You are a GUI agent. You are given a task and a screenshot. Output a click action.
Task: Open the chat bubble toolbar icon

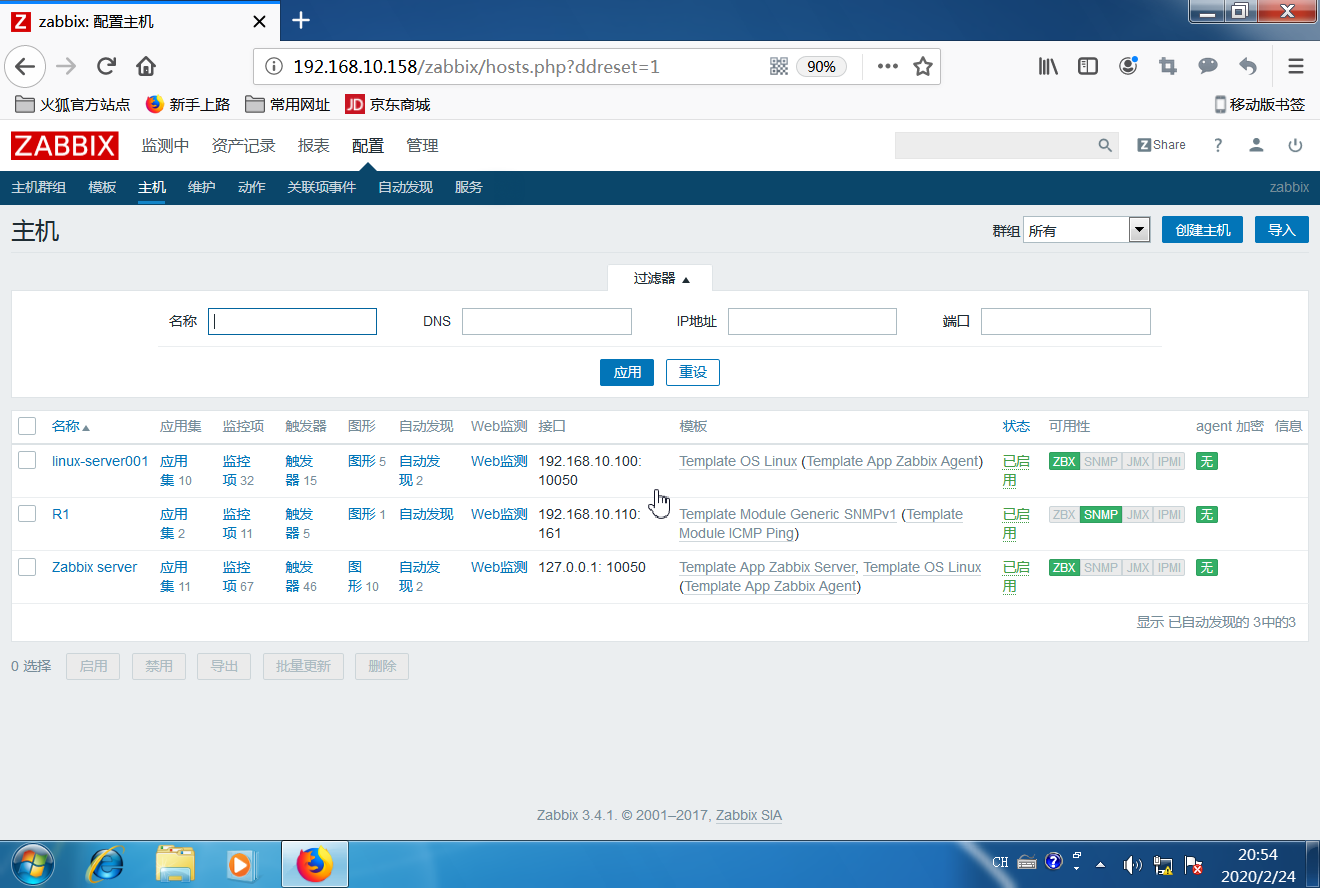pyautogui.click(x=1208, y=67)
